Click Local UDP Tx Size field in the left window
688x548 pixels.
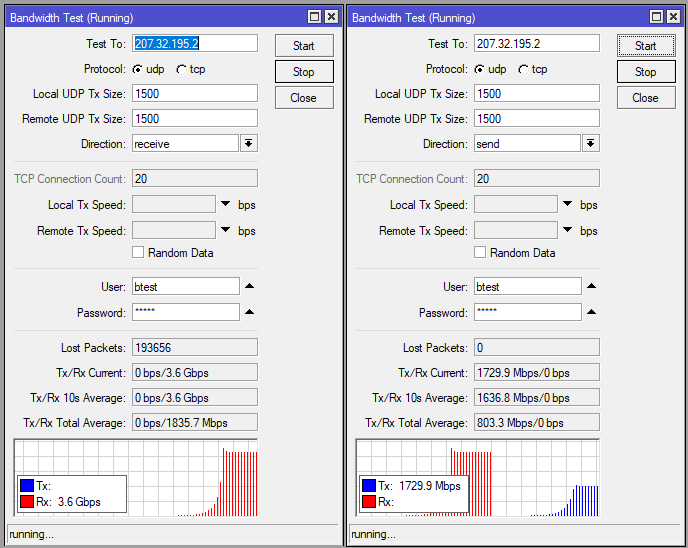[x=195, y=93]
